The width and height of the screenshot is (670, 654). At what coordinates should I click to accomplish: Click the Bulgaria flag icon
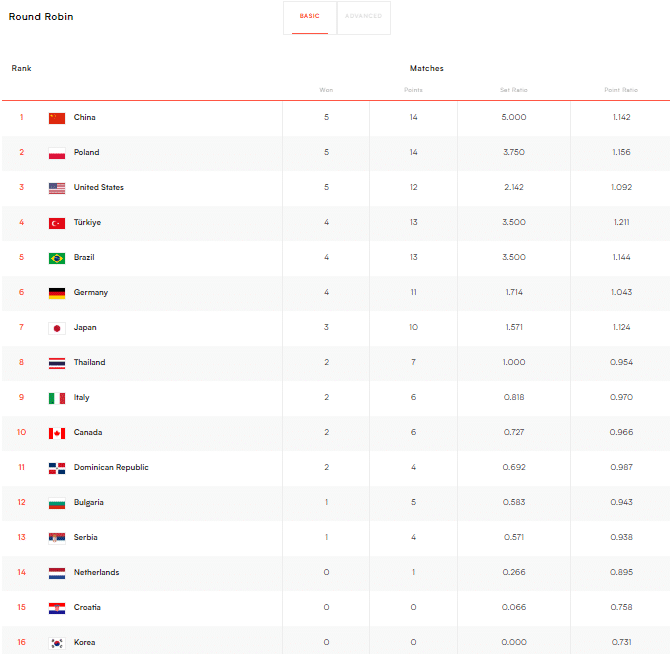point(57,503)
